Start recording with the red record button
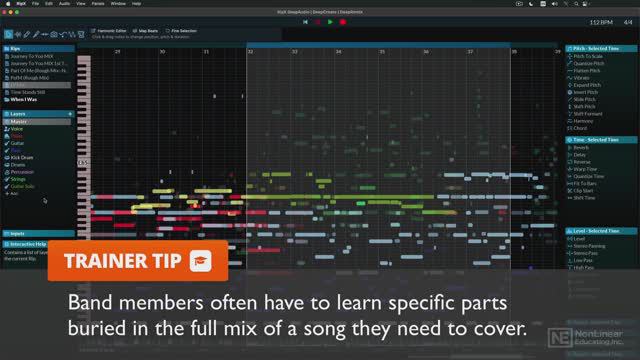This screenshot has height=360, width=640. pos(343,22)
